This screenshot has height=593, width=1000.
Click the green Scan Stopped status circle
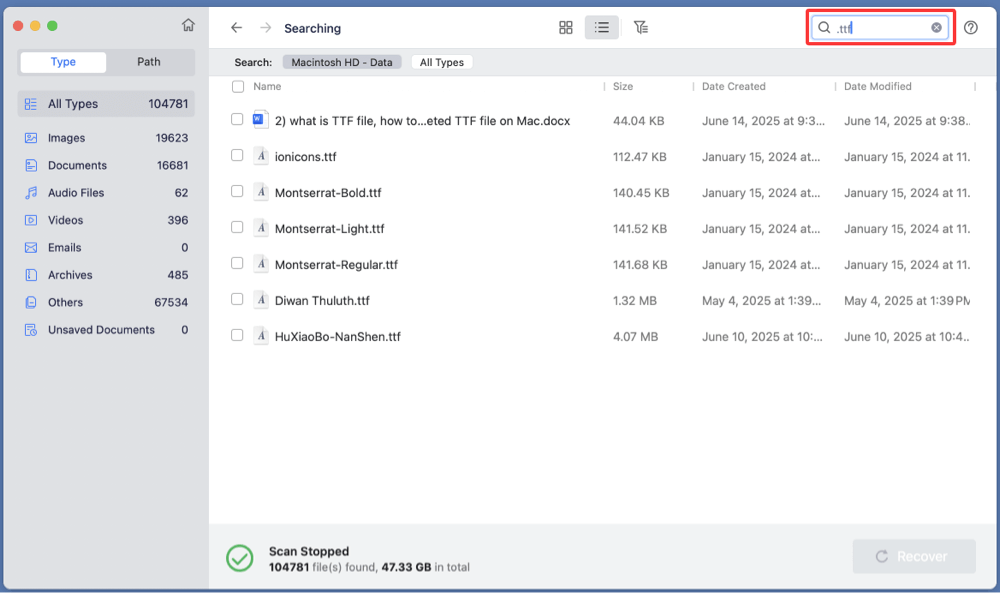pos(239,557)
